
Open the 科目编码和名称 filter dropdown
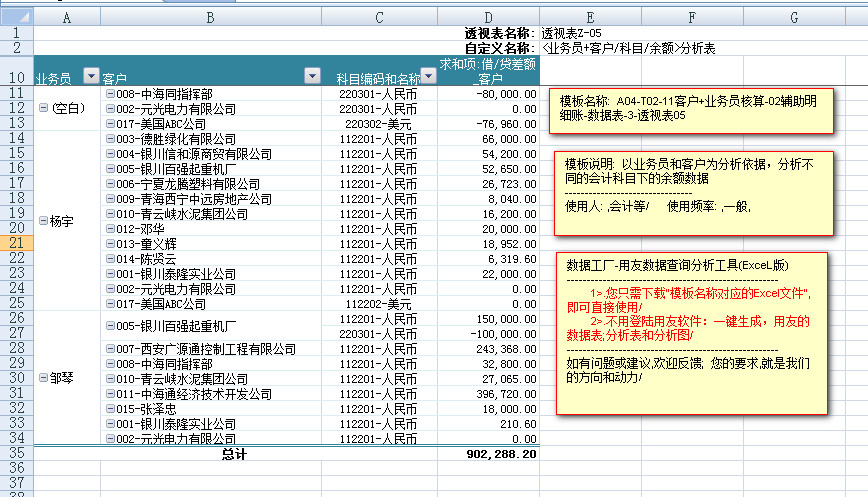tap(428, 77)
